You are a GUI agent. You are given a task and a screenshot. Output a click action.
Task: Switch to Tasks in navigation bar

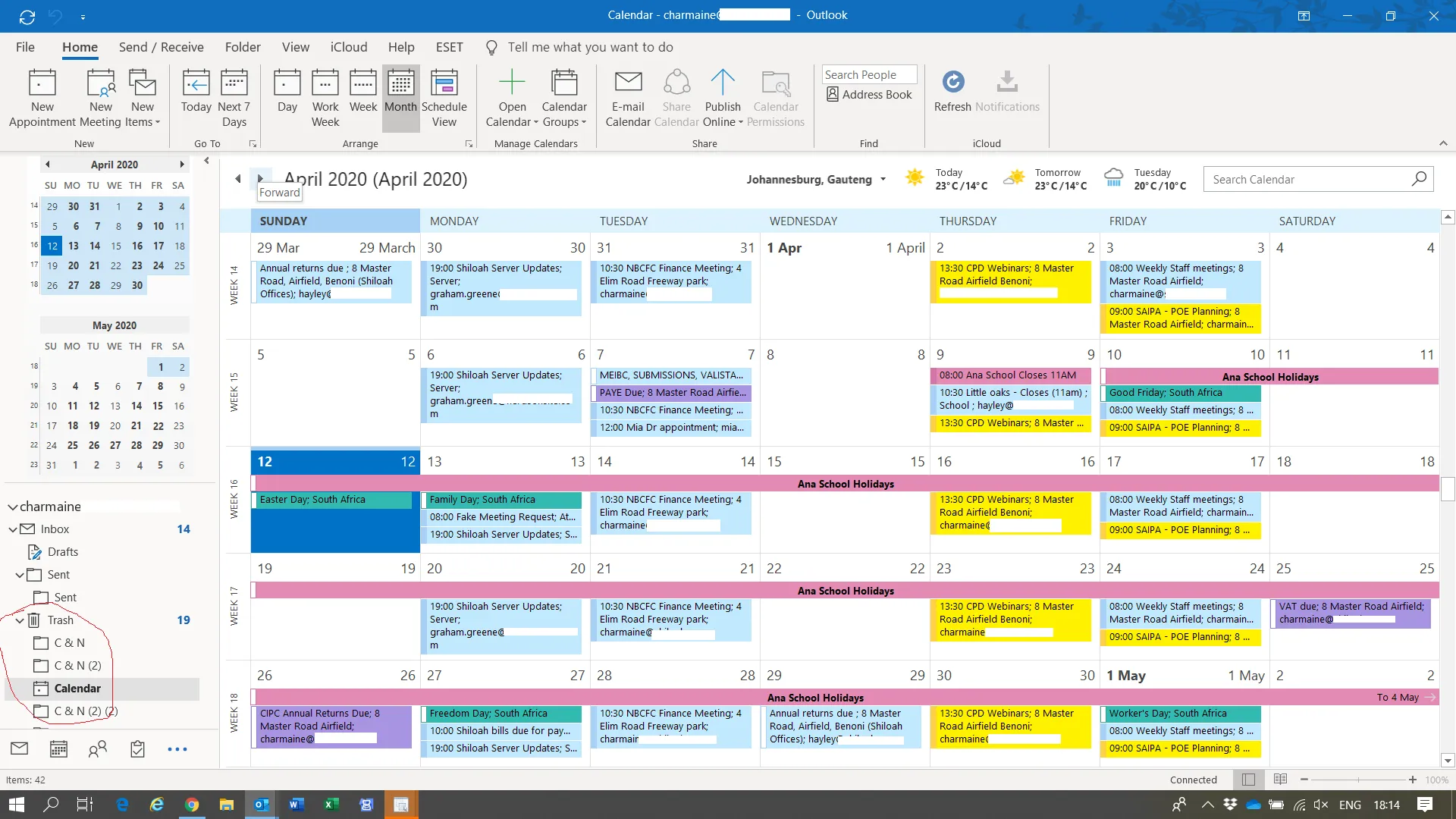tap(137, 749)
